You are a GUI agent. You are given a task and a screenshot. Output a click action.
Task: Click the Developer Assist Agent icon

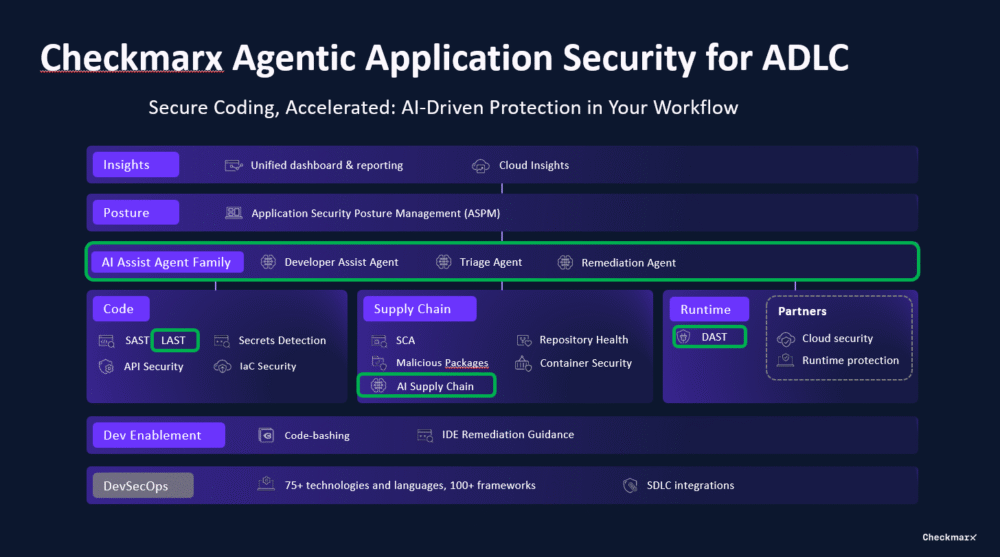point(268,262)
